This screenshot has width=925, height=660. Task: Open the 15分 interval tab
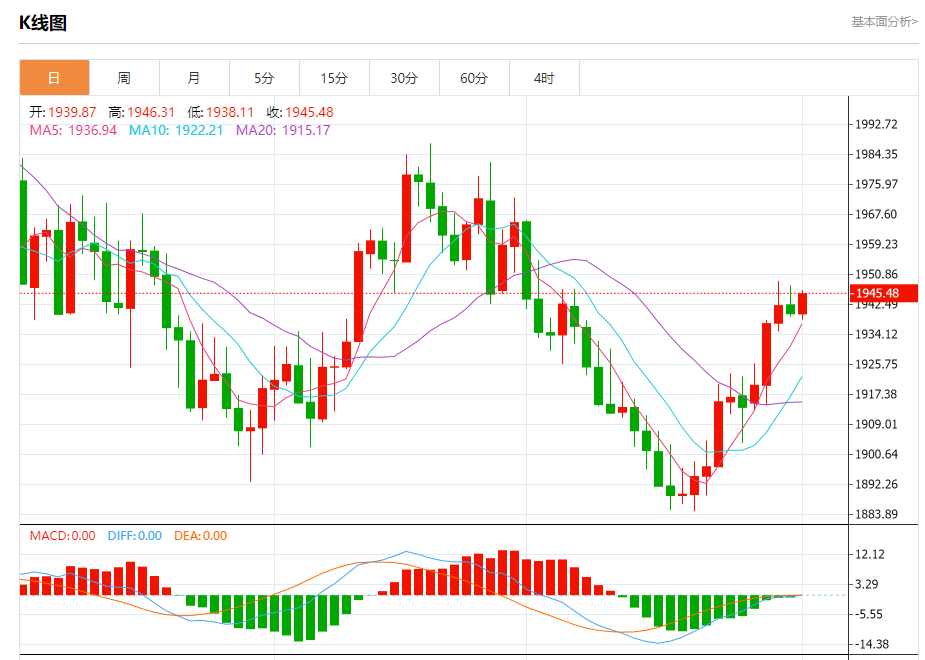(x=334, y=77)
